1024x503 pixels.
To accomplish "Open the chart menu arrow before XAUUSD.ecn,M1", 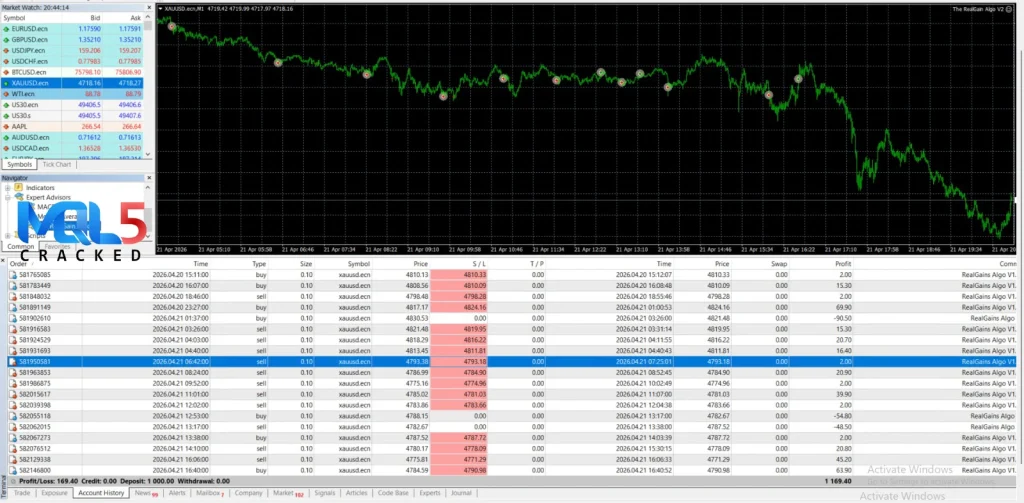I will [161, 8].
